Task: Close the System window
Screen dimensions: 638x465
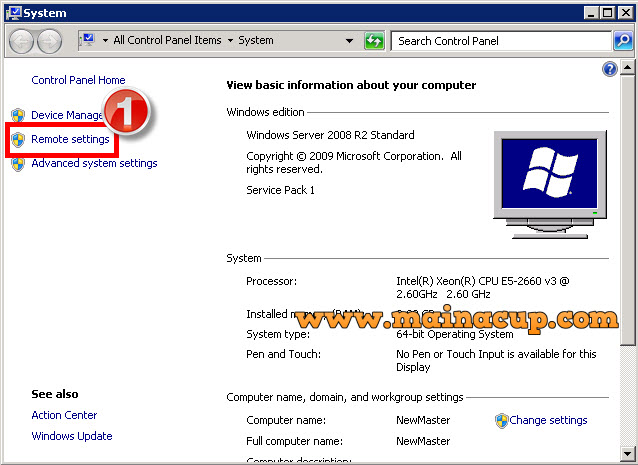Action: (625, 13)
